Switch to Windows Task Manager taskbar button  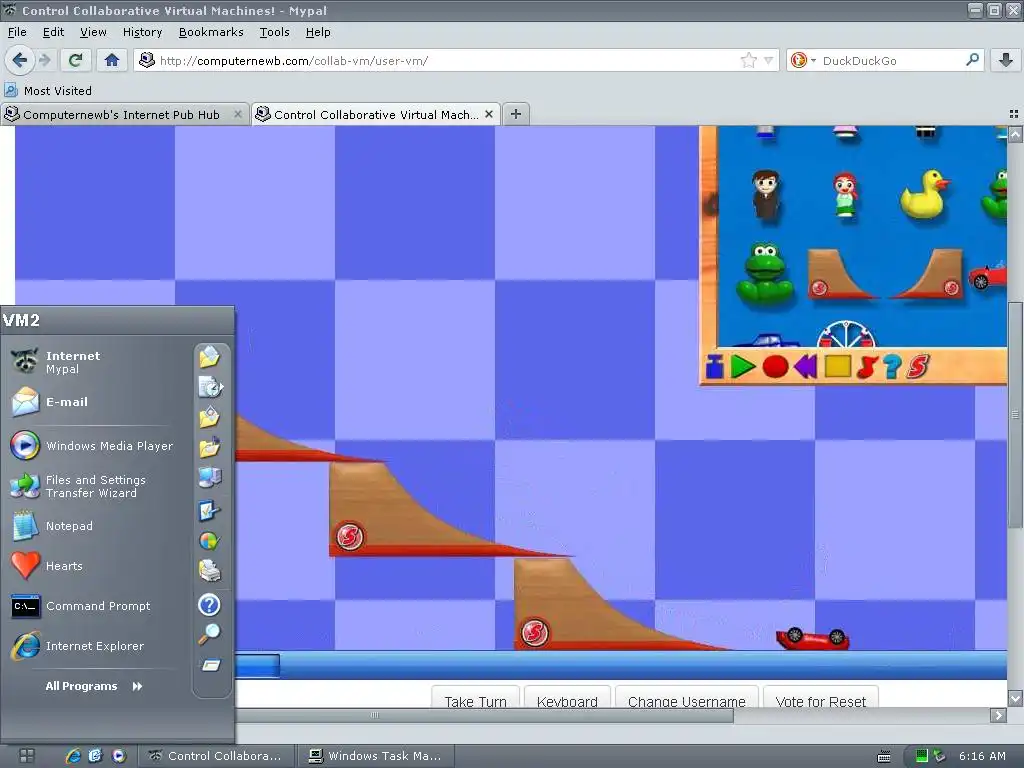375,756
